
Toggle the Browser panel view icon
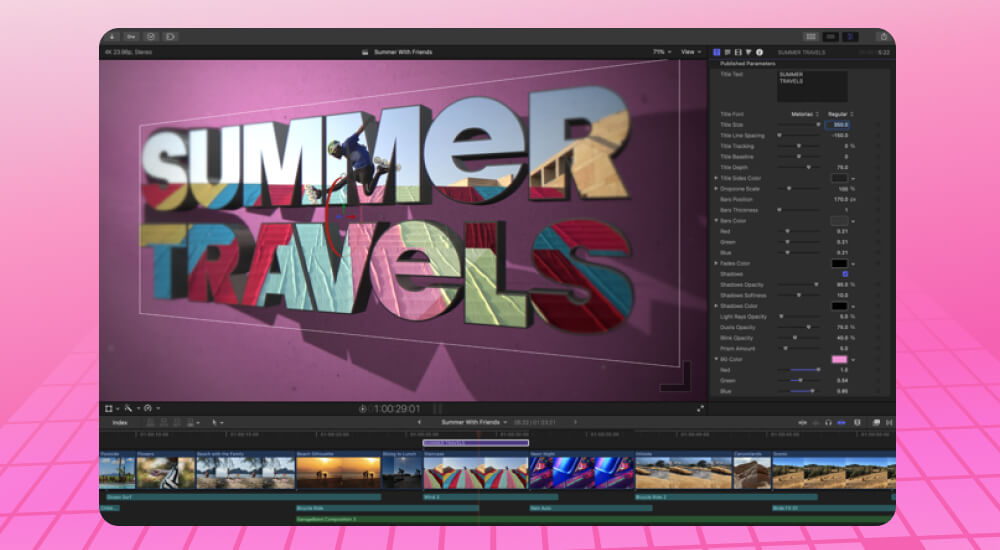[x=811, y=37]
